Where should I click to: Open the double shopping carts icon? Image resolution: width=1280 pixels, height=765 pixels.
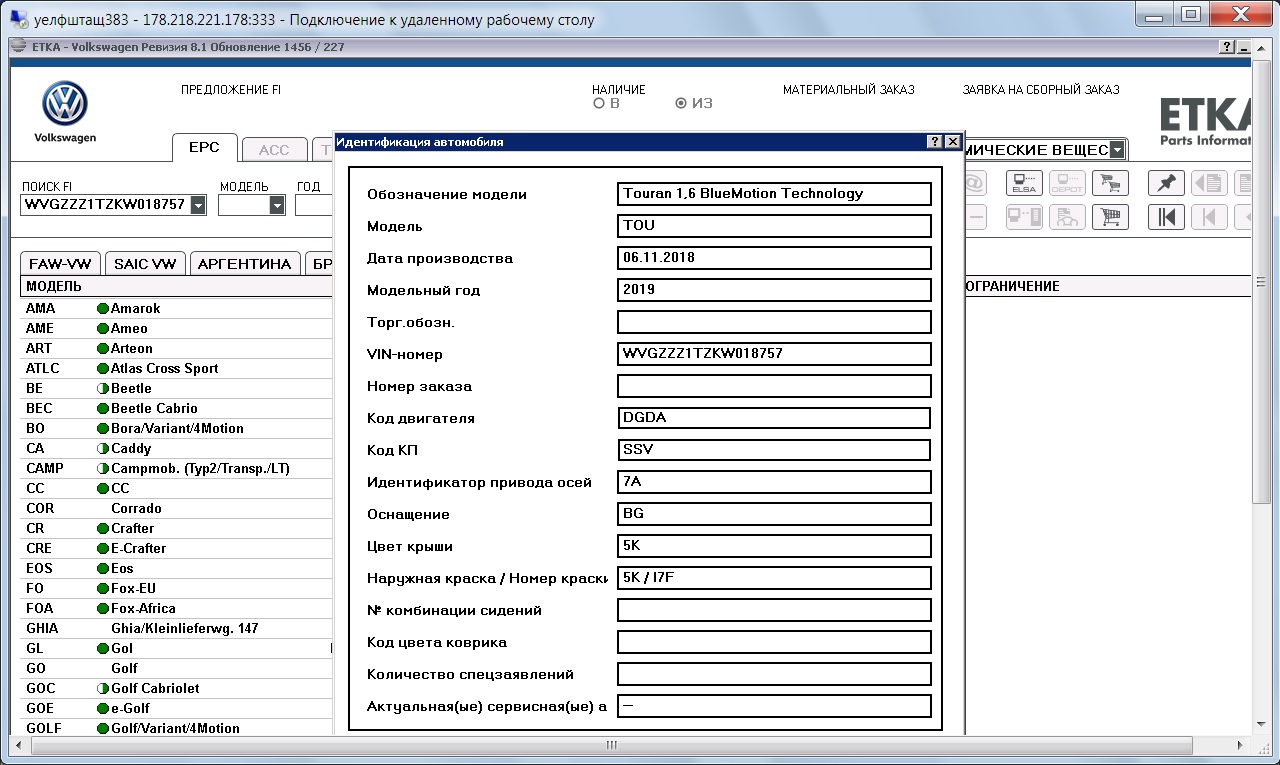tap(1109, 183)
